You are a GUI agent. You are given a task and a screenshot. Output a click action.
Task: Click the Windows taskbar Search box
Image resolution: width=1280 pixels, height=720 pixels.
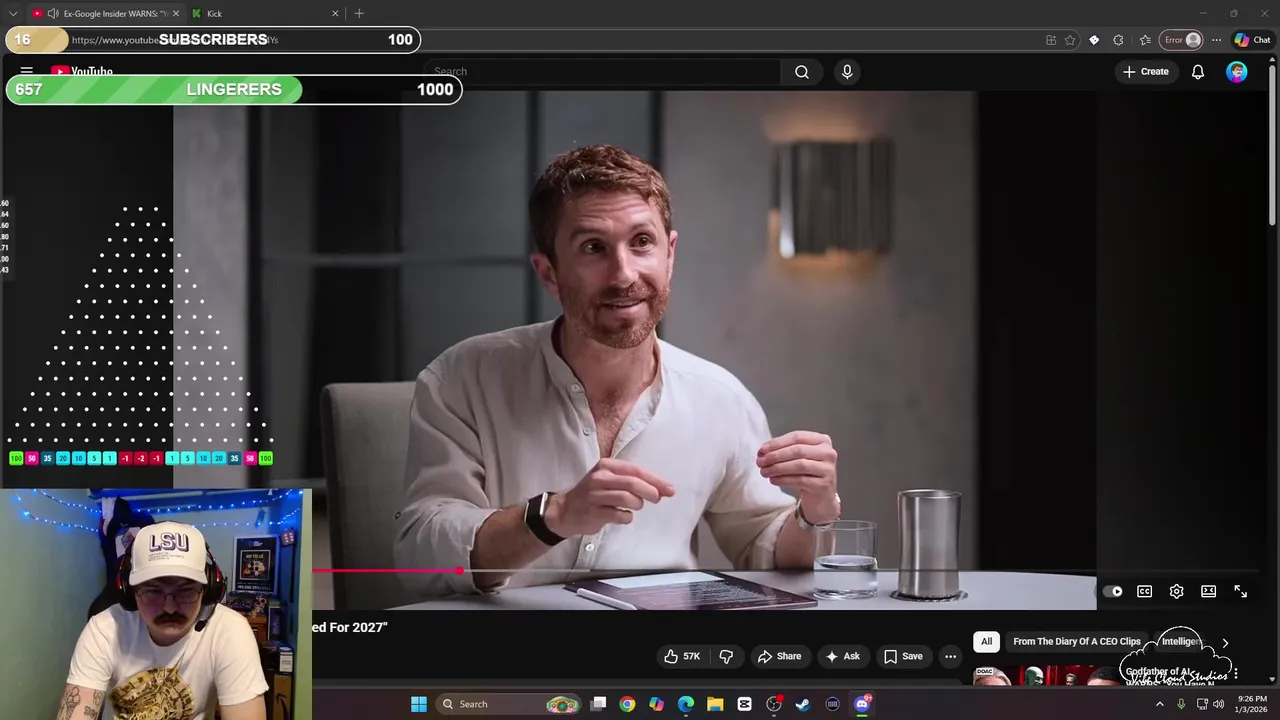tap(510, 704)
